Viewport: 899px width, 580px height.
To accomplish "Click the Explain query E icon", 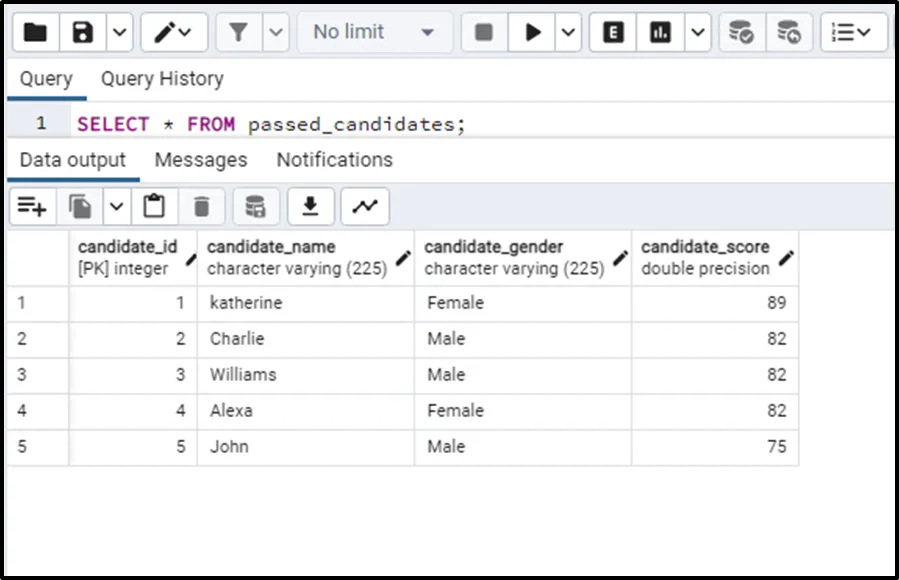I will 614,33.
